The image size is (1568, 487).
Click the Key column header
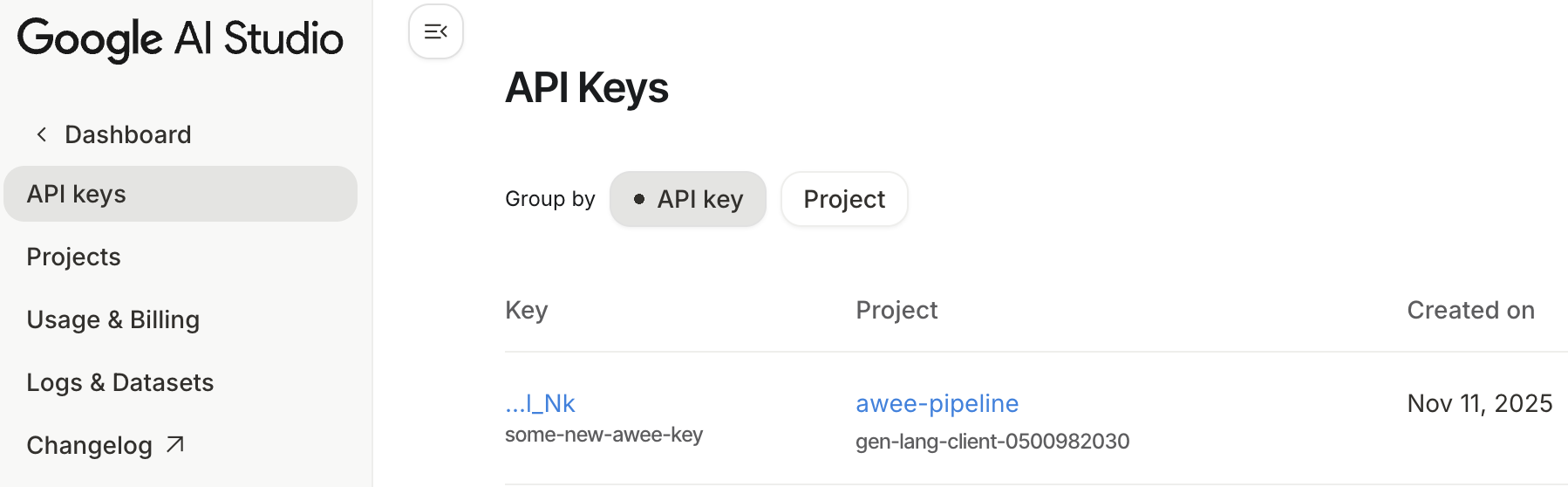[x=527, y=310]
